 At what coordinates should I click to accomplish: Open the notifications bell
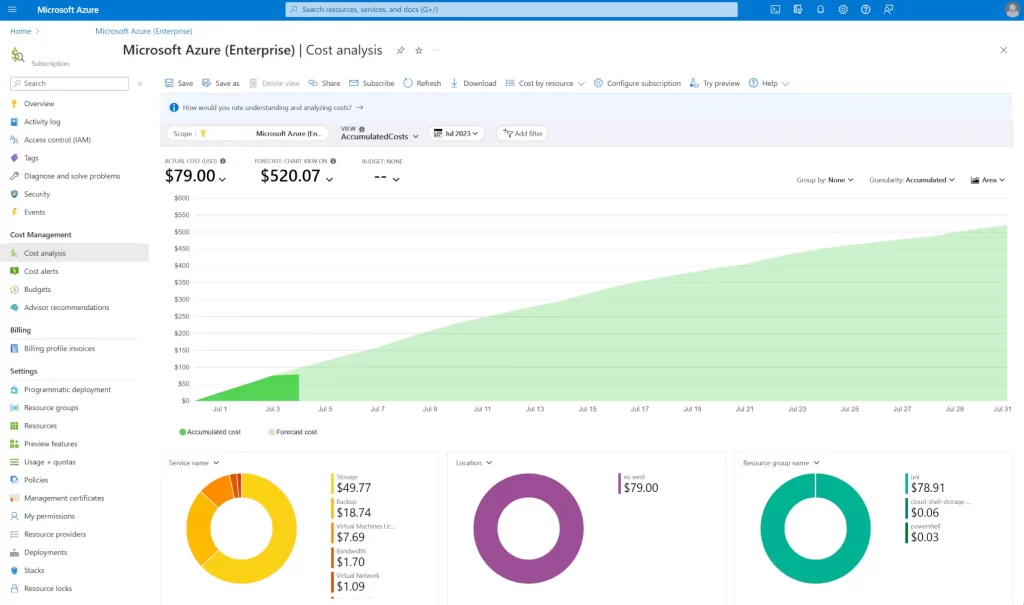(x=820, y=10)
